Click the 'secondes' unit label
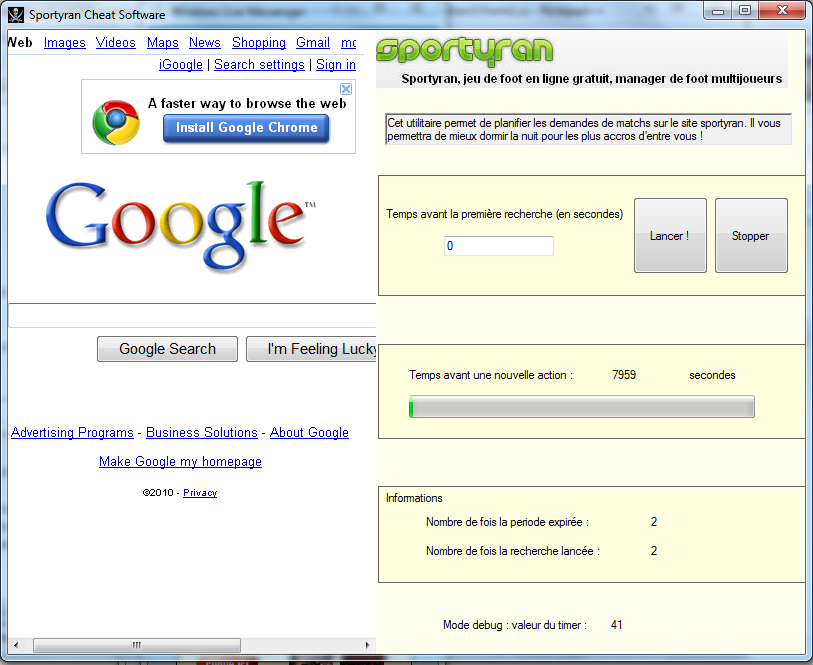Screen dimensions: 813x665 [x=712, y=375]
